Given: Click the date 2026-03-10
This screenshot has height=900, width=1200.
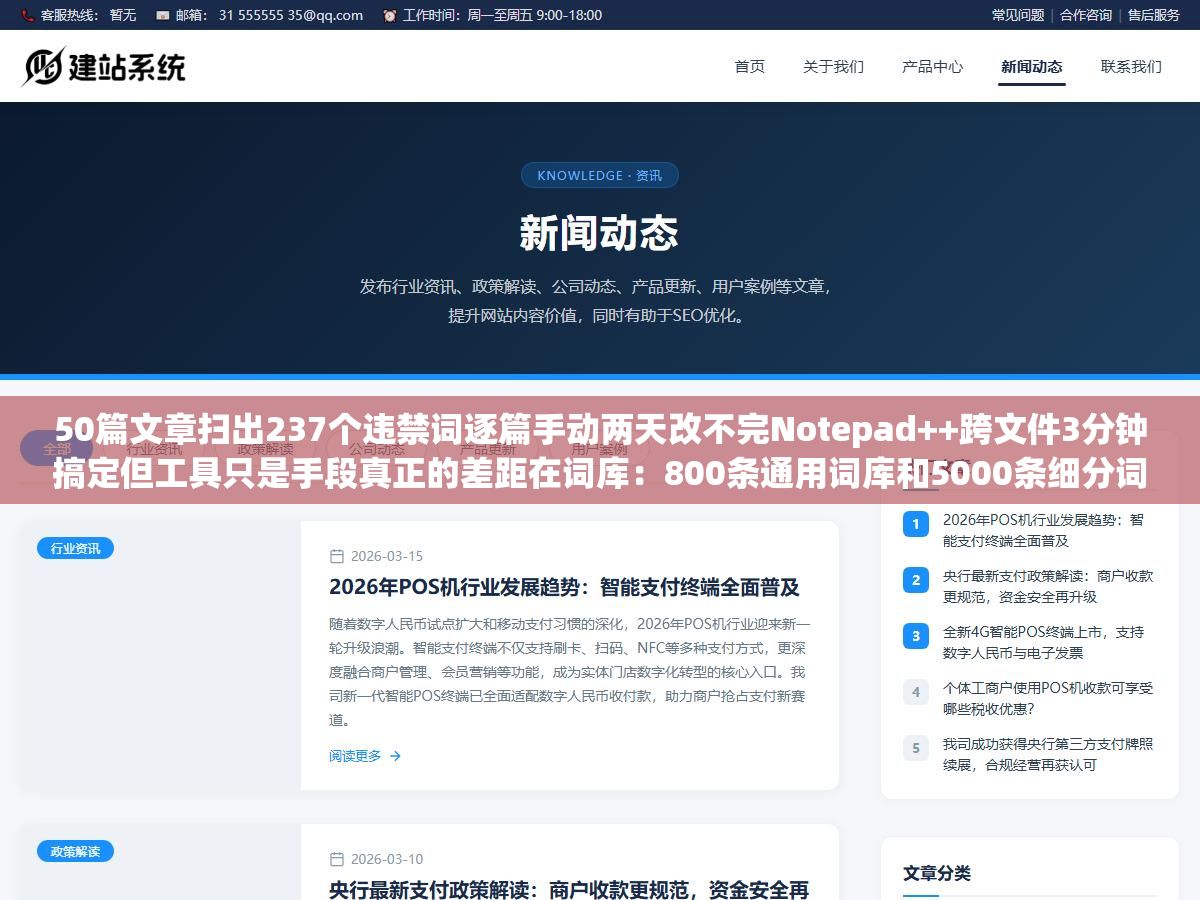Looking at the screenshot, I should [x=387, y=858].
